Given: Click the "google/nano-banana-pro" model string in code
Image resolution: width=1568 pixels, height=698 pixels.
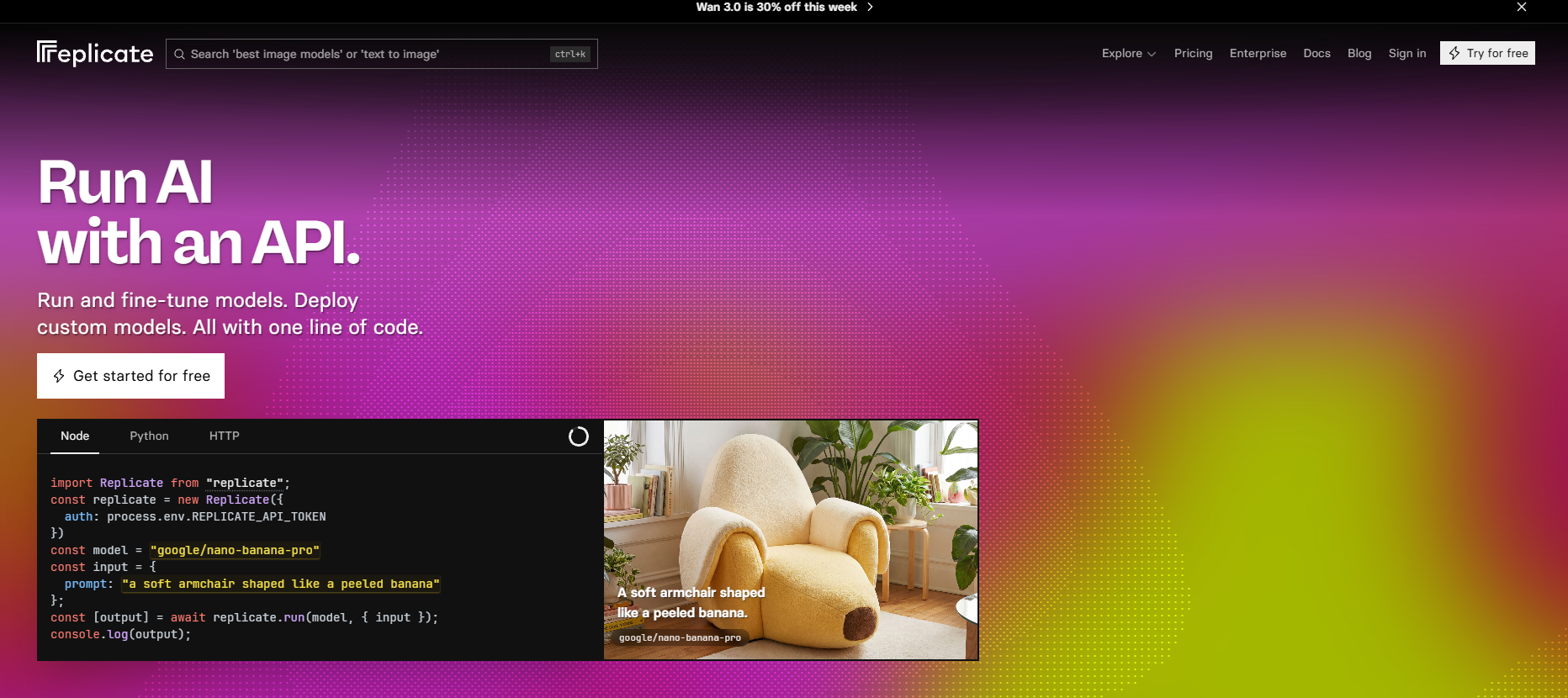Looking at the screenshot, I should tap(235, 550).
